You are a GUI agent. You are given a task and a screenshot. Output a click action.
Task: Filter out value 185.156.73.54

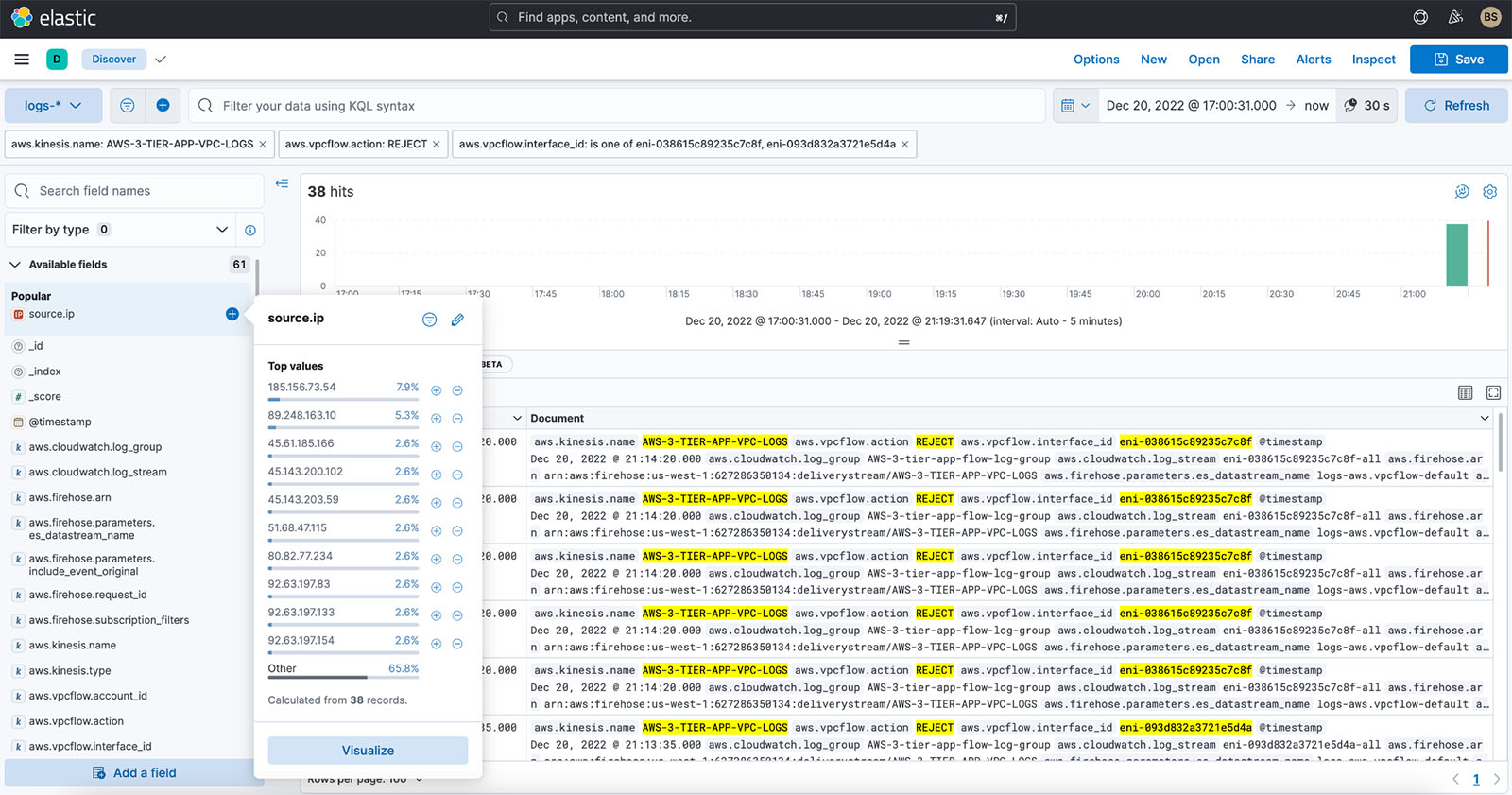(x=457, y=390)
